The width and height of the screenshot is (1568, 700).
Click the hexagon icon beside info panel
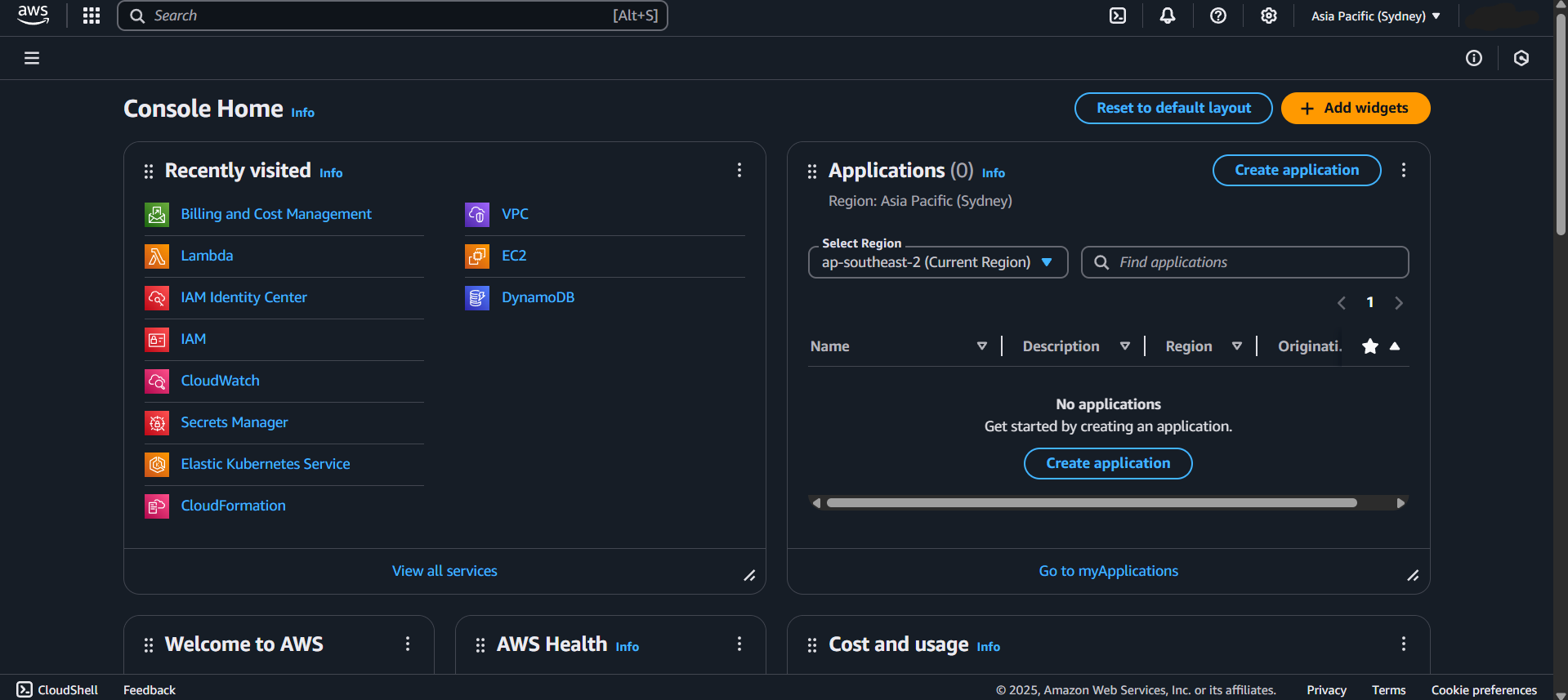(x=1521, y=58)
